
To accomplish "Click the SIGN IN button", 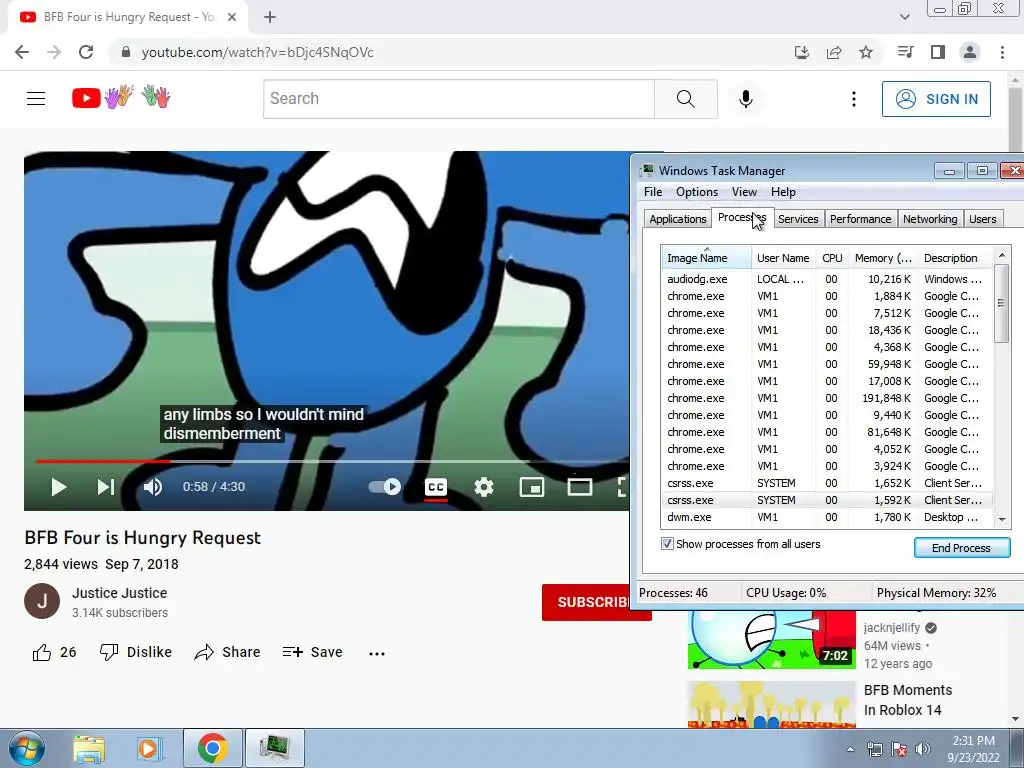I will point(936,99).
